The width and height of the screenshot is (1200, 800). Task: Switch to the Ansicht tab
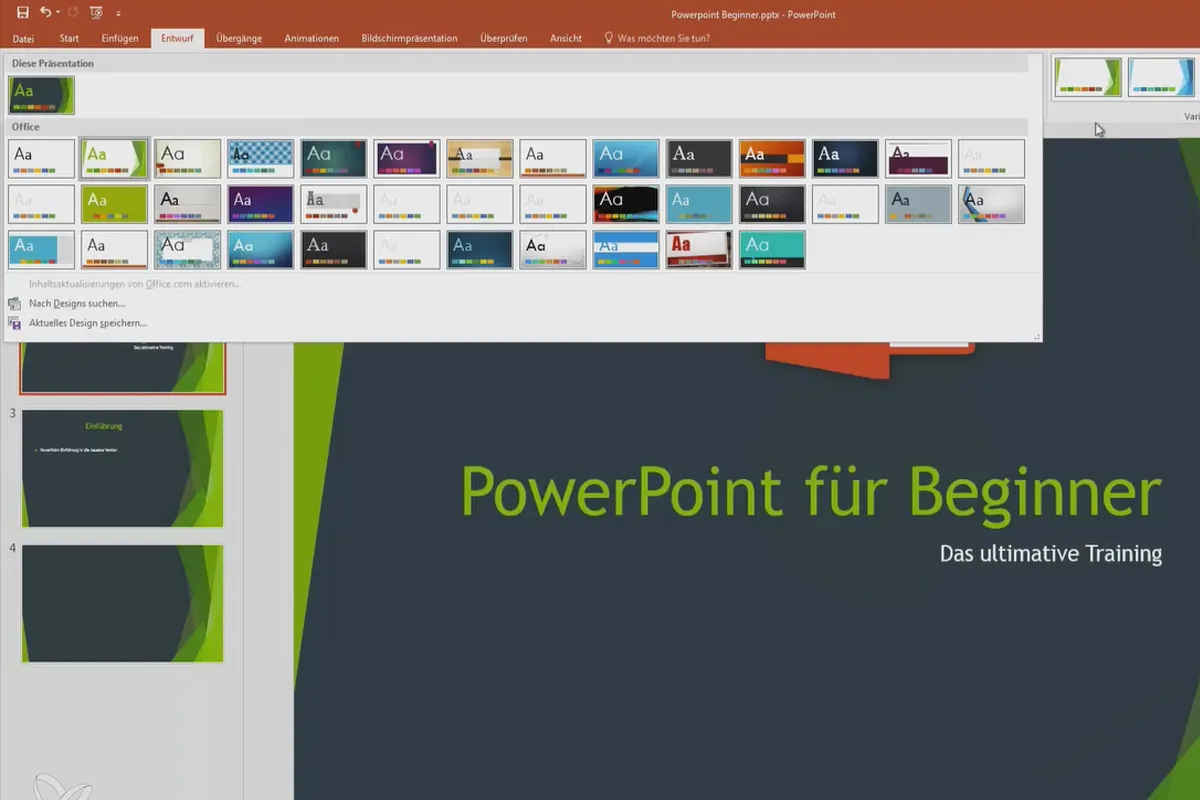coord(566,38)
